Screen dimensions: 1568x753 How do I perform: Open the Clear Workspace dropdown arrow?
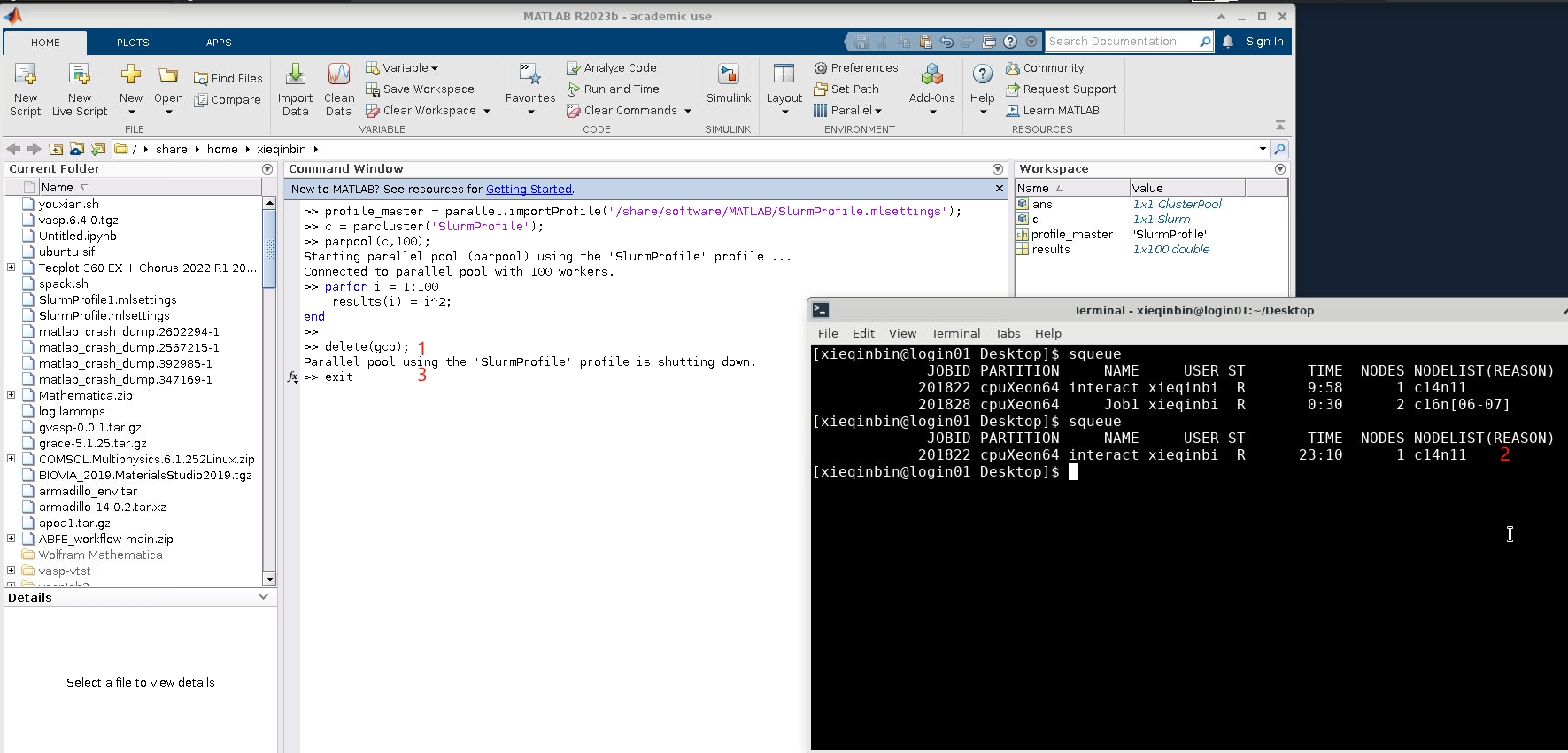click(487, 111)
